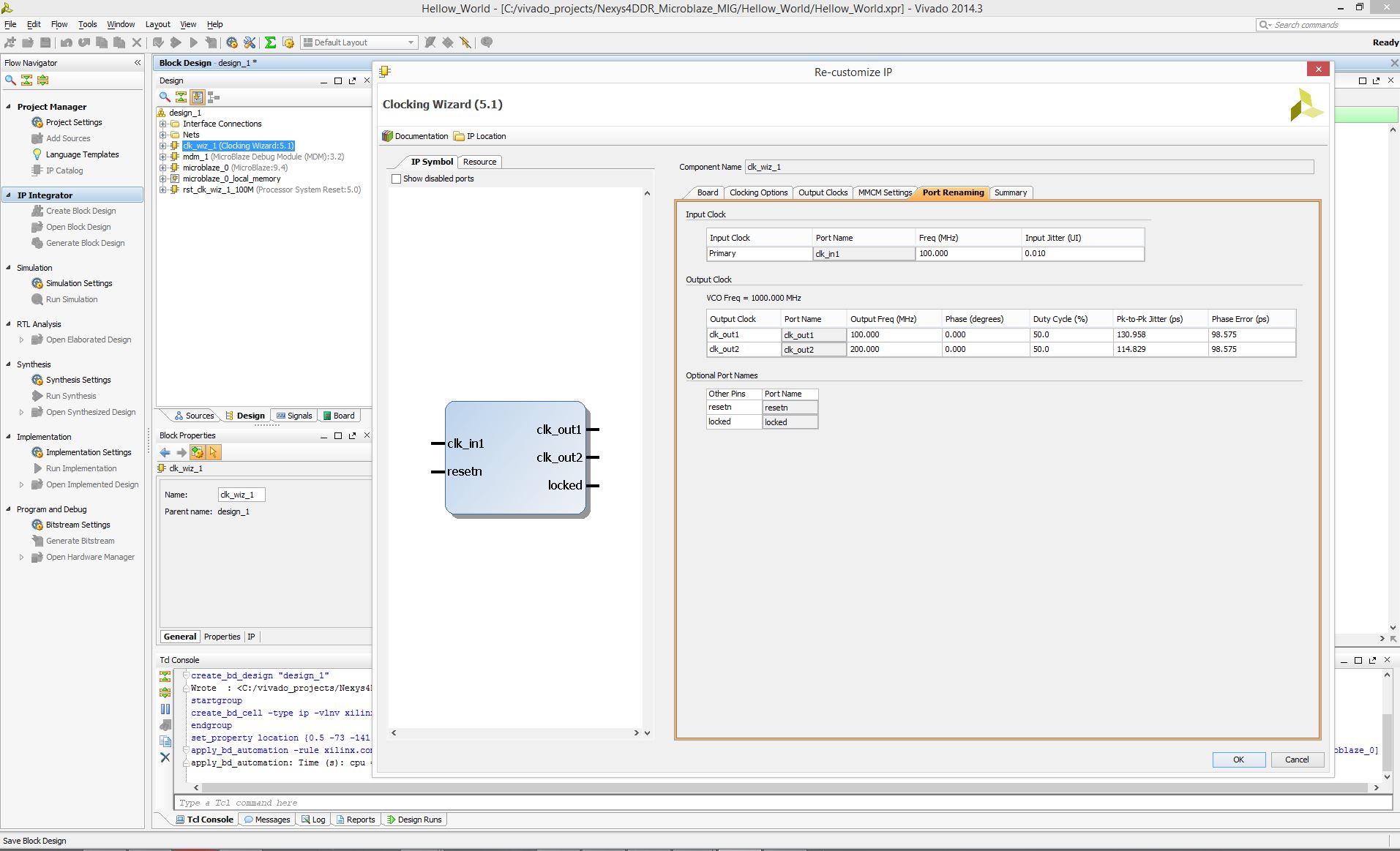Open Documentation for Clocking Wizard
The width and height of the screenshot is (1400, 851).
pos(415,136)
